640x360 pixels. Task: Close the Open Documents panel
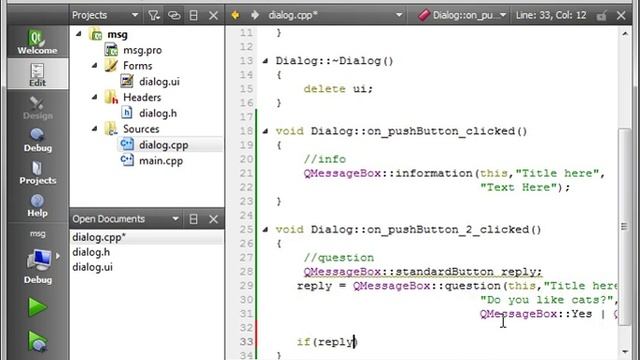coord(213,219)
